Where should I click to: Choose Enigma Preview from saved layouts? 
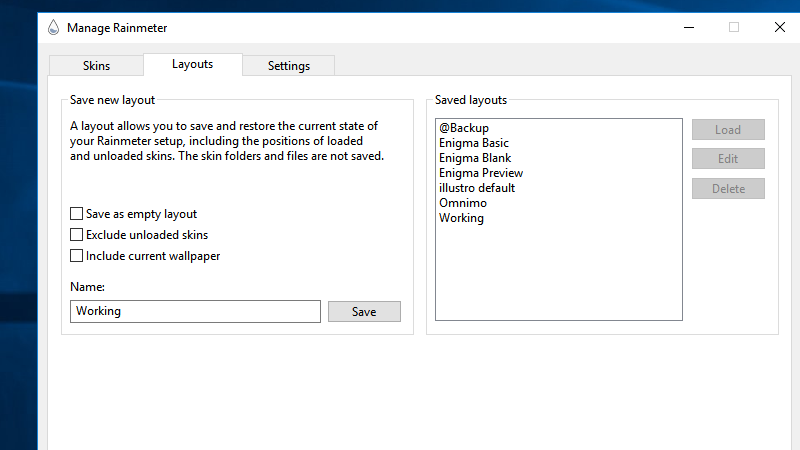[481, 173]
